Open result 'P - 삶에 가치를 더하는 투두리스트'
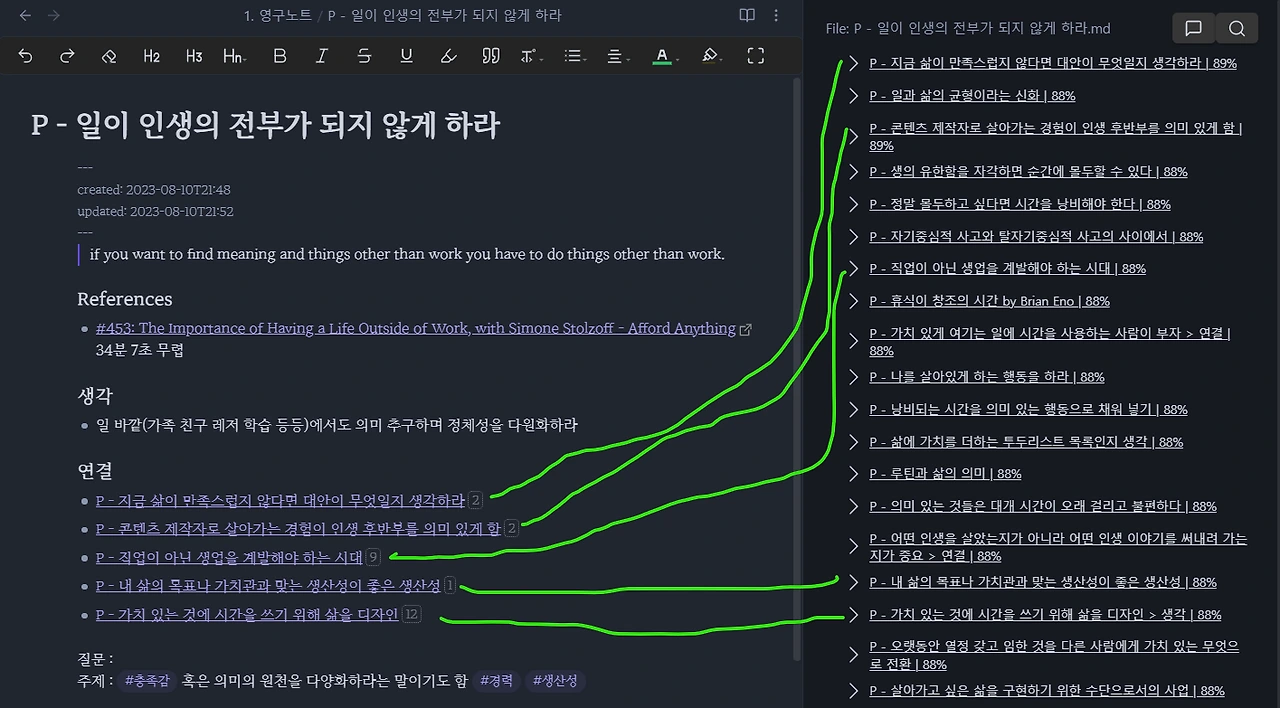The width and height of the screenshot is (1280, 708). click(x=1026, y=442)
